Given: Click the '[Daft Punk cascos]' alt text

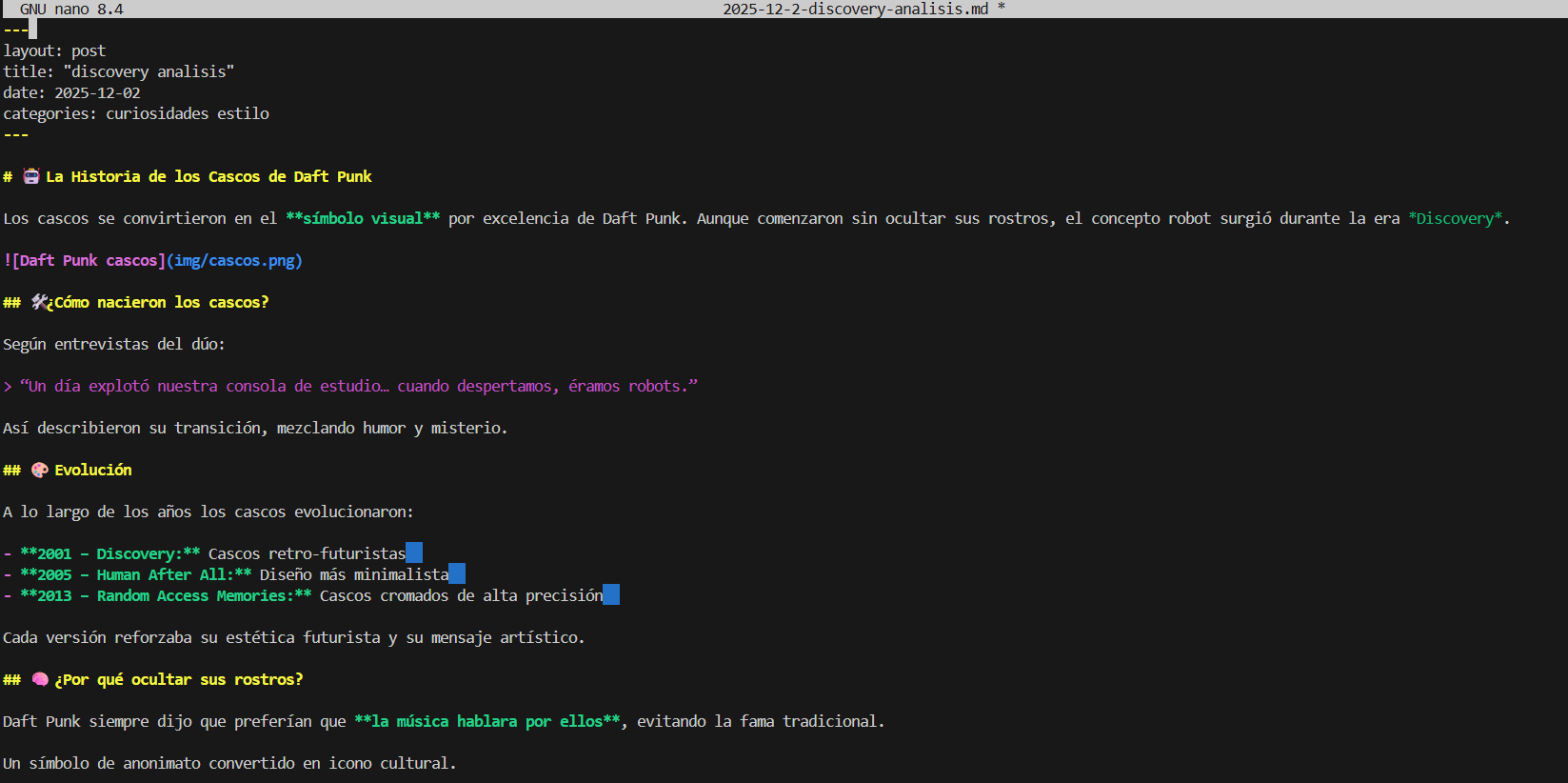Looking at the screenshot, I should 89,260.
